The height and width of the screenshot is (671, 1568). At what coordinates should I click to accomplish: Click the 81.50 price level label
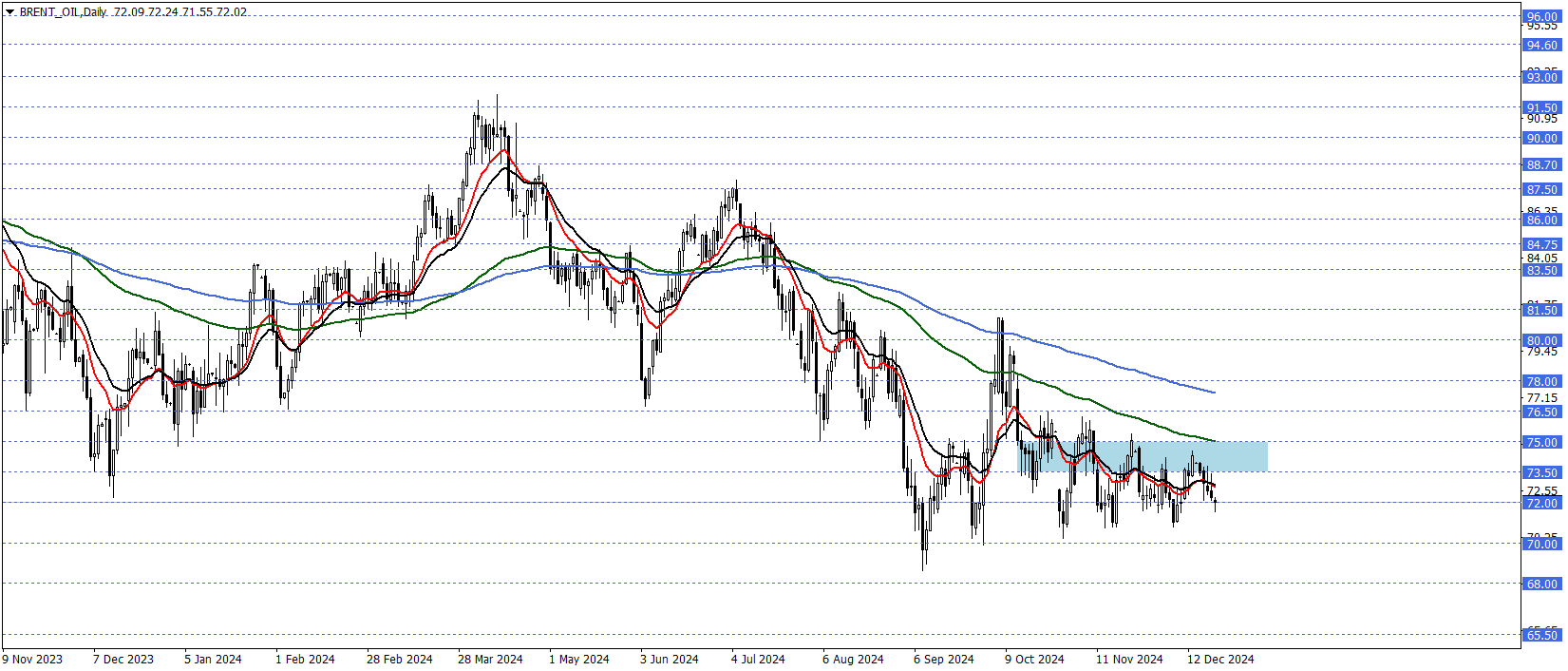click(1541, 310)
